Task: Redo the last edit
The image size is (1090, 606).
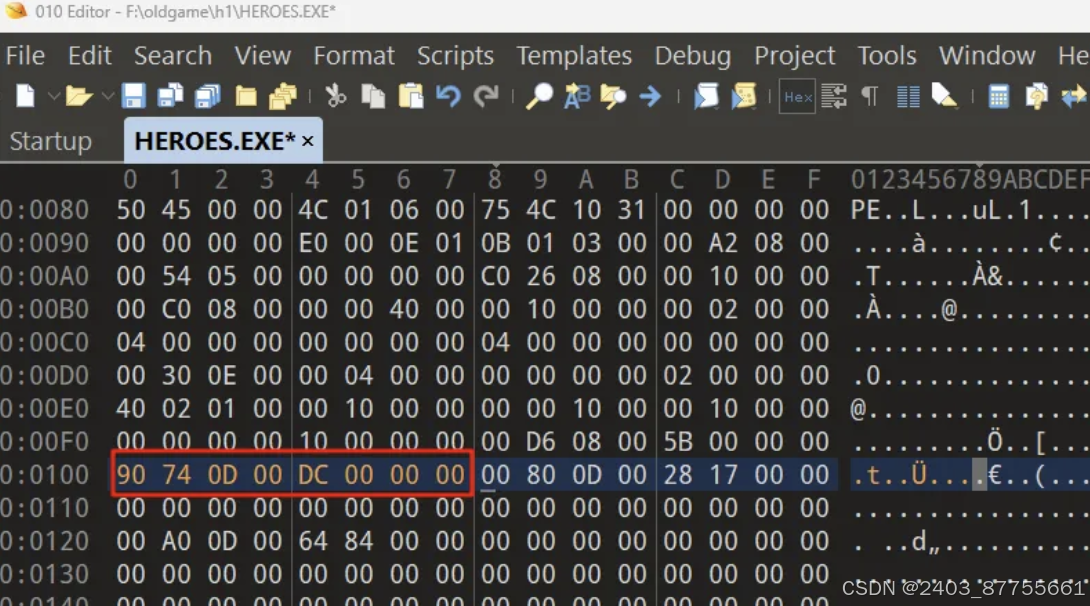Action: [486, 96]
